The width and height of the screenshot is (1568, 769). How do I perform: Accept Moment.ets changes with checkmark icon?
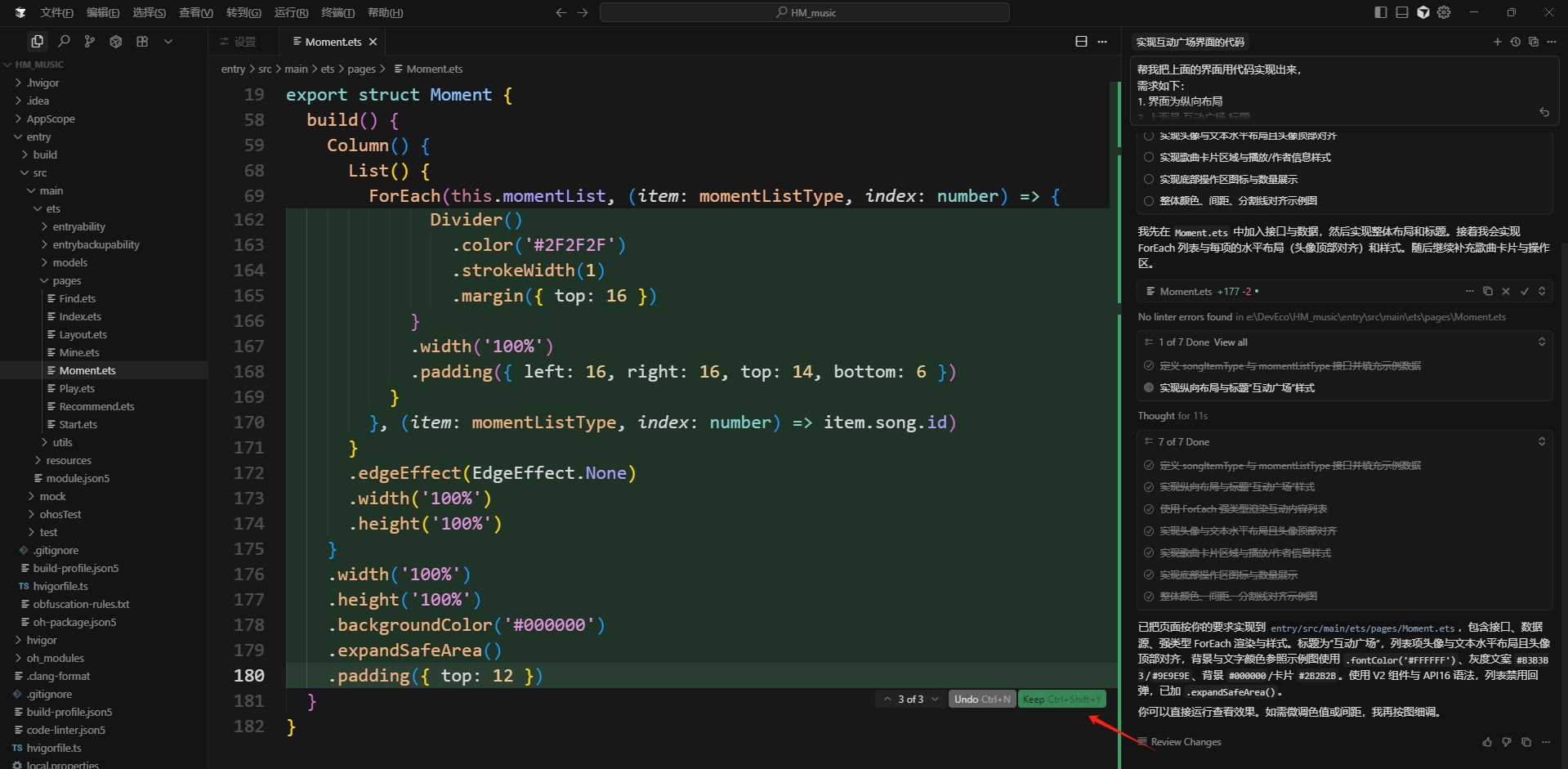click(x=1524, y=291)
